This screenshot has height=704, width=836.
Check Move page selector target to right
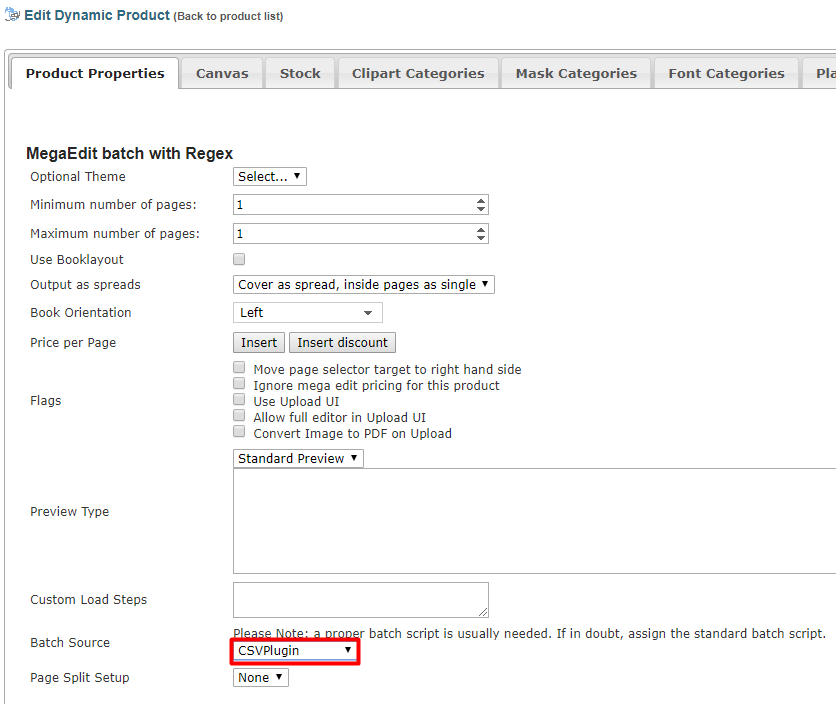click(x=239, y=367)
